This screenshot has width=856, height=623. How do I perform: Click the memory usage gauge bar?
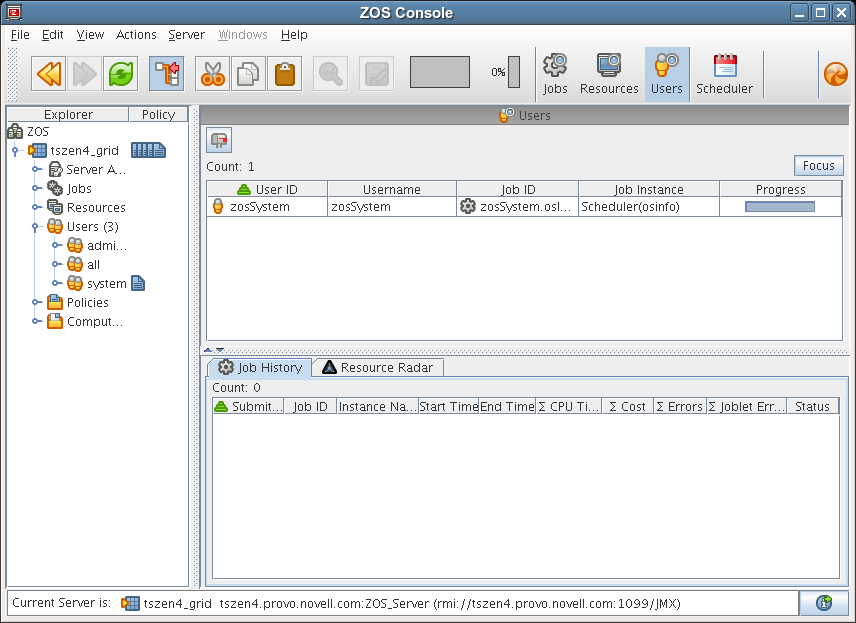pyautogui.click(x=514, y=72)
